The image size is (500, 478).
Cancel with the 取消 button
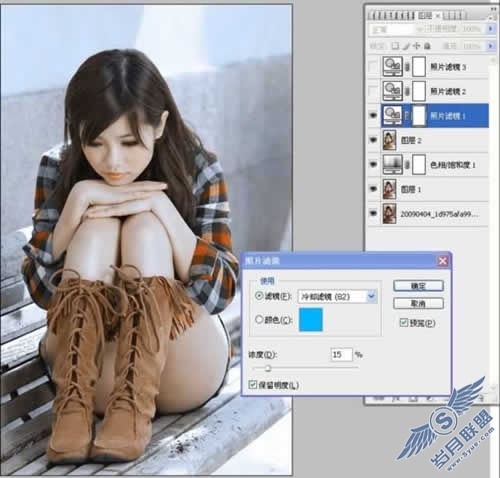[x=418, y=303]
